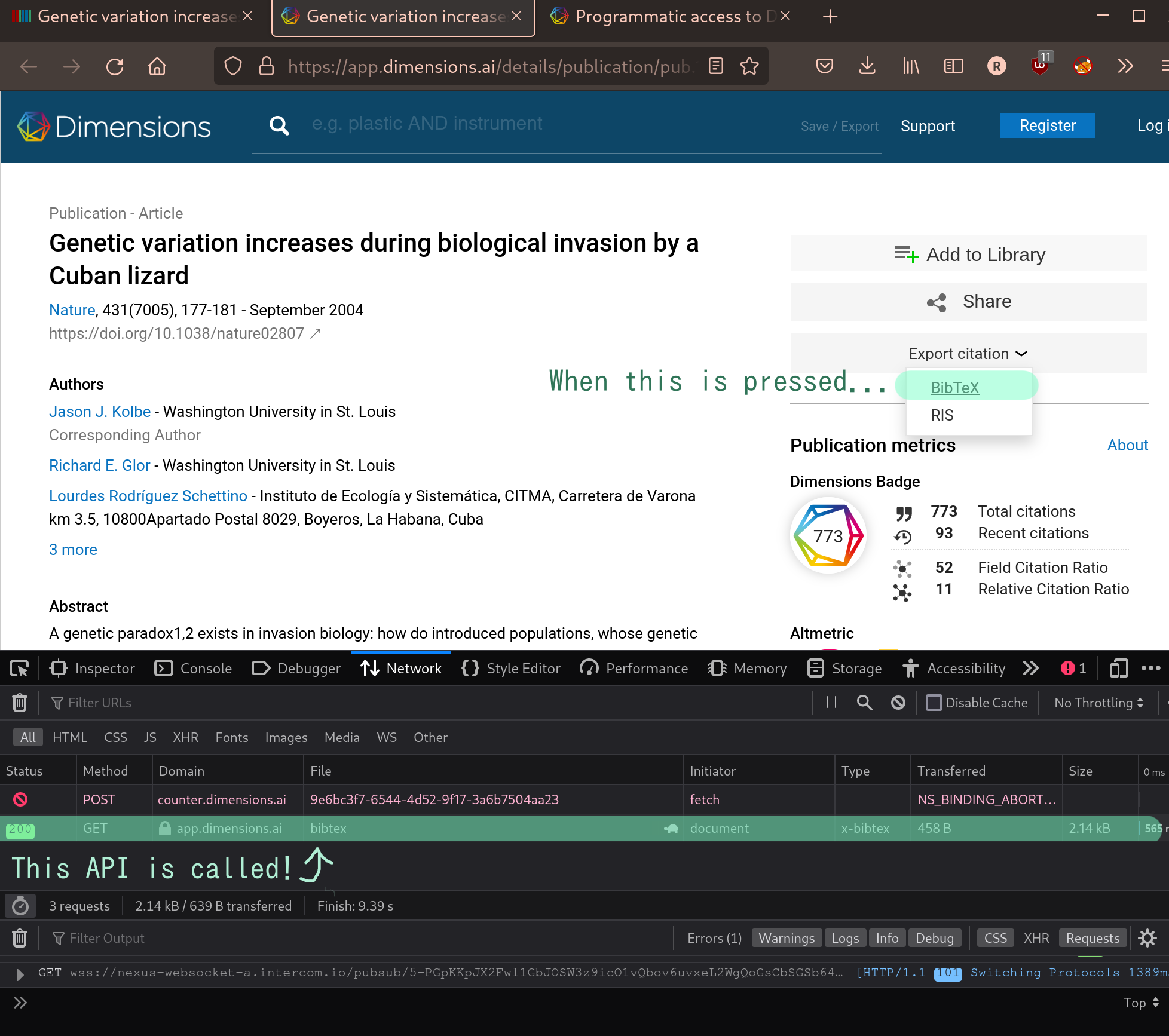This screenshot has height=1036, width=1169.
Task: Show more toolbar extensions chevron
Action: [1125, 66]
